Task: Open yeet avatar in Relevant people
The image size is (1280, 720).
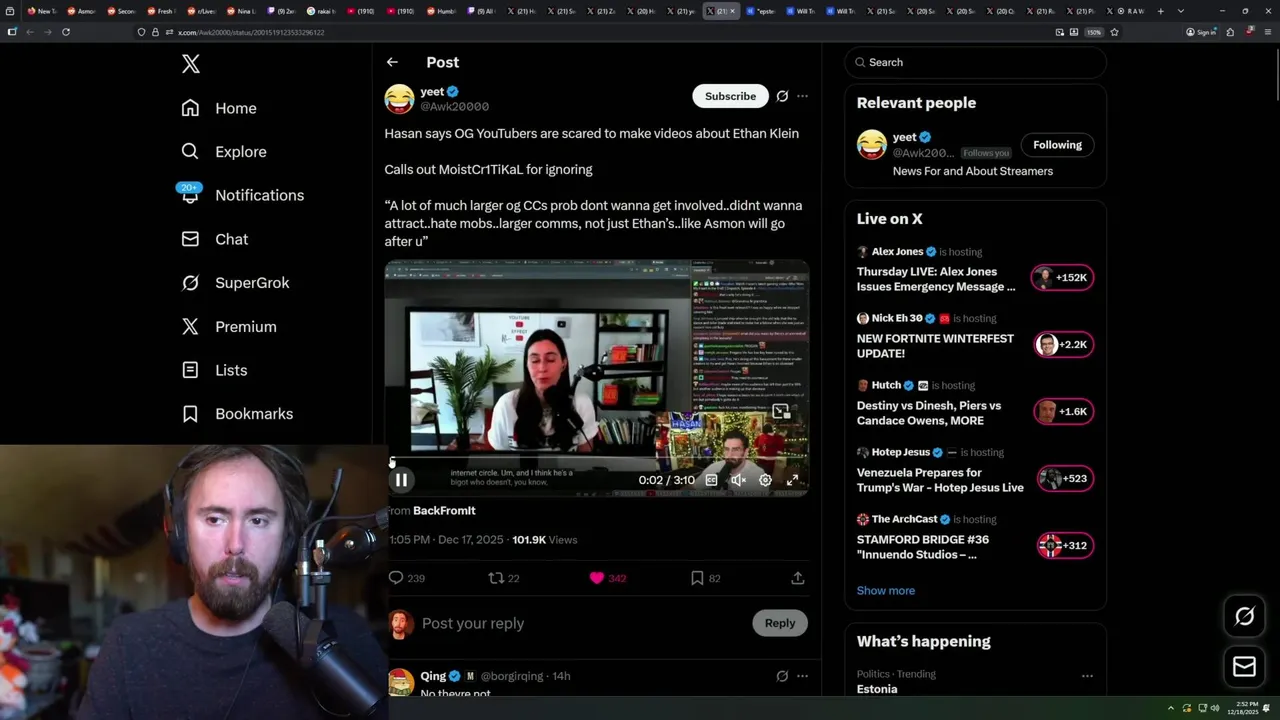Action: 872,145
